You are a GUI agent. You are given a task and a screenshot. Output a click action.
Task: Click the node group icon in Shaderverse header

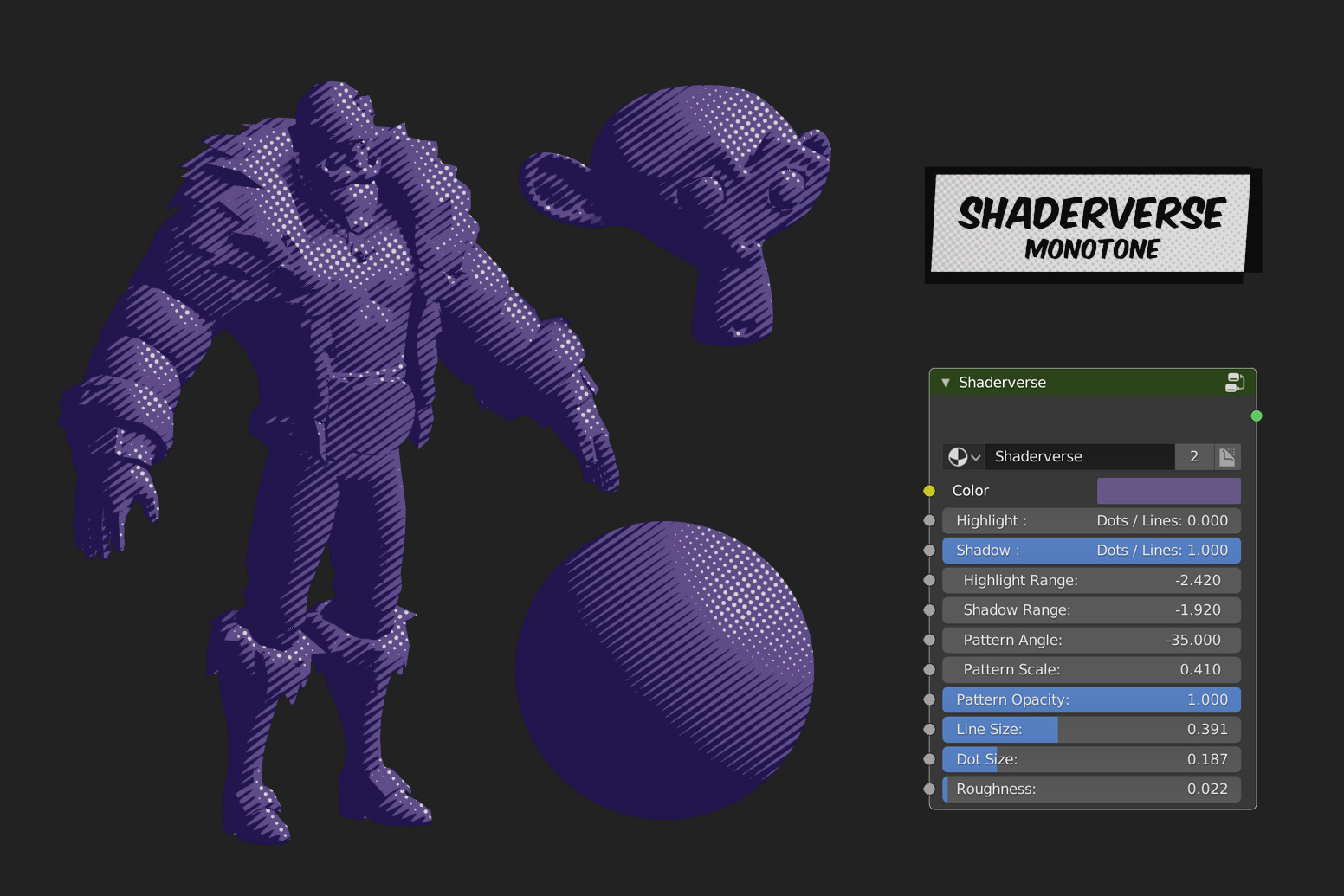click(x=1235, y=383)
